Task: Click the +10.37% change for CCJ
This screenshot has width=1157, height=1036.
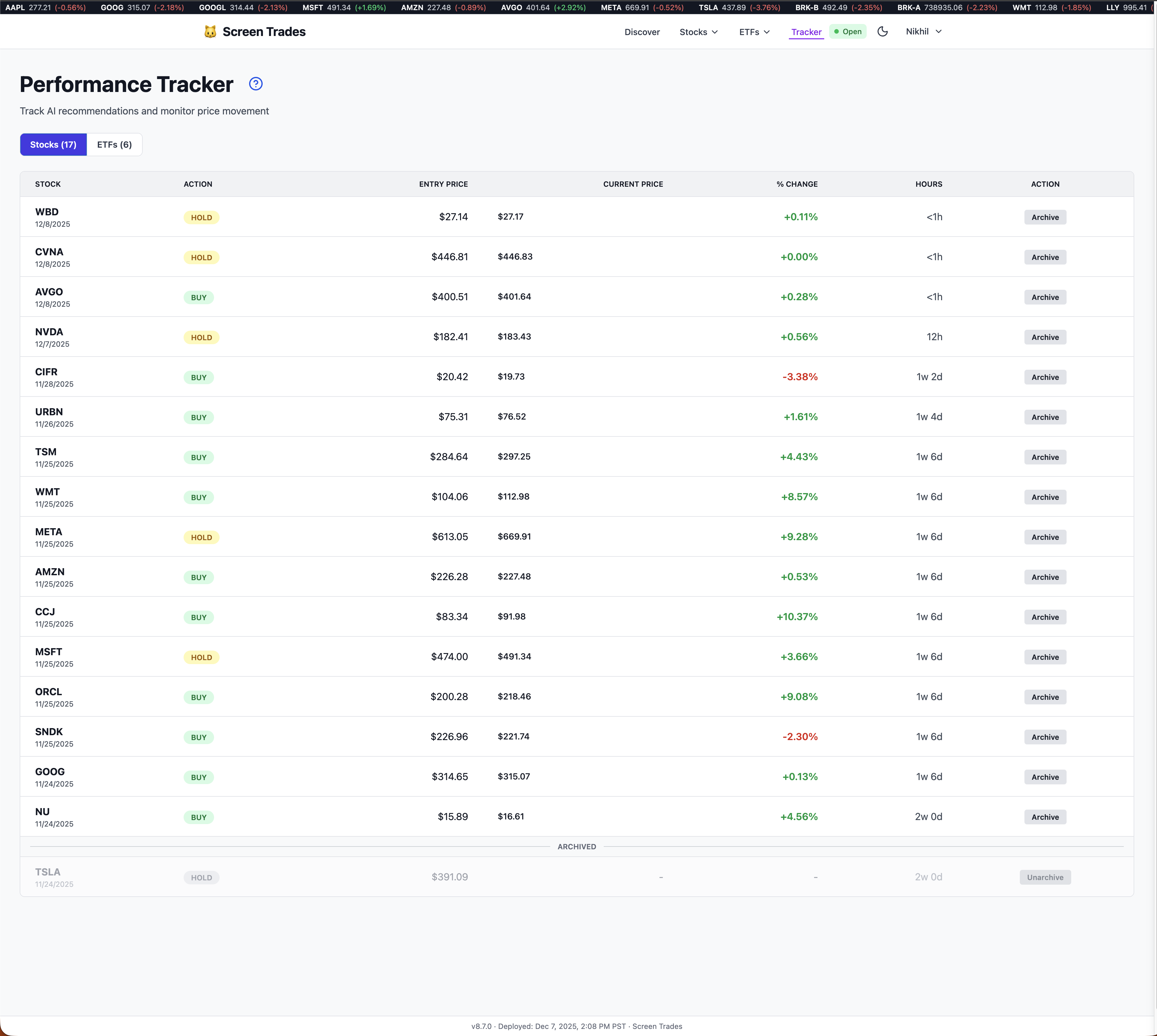Action: 797,616
